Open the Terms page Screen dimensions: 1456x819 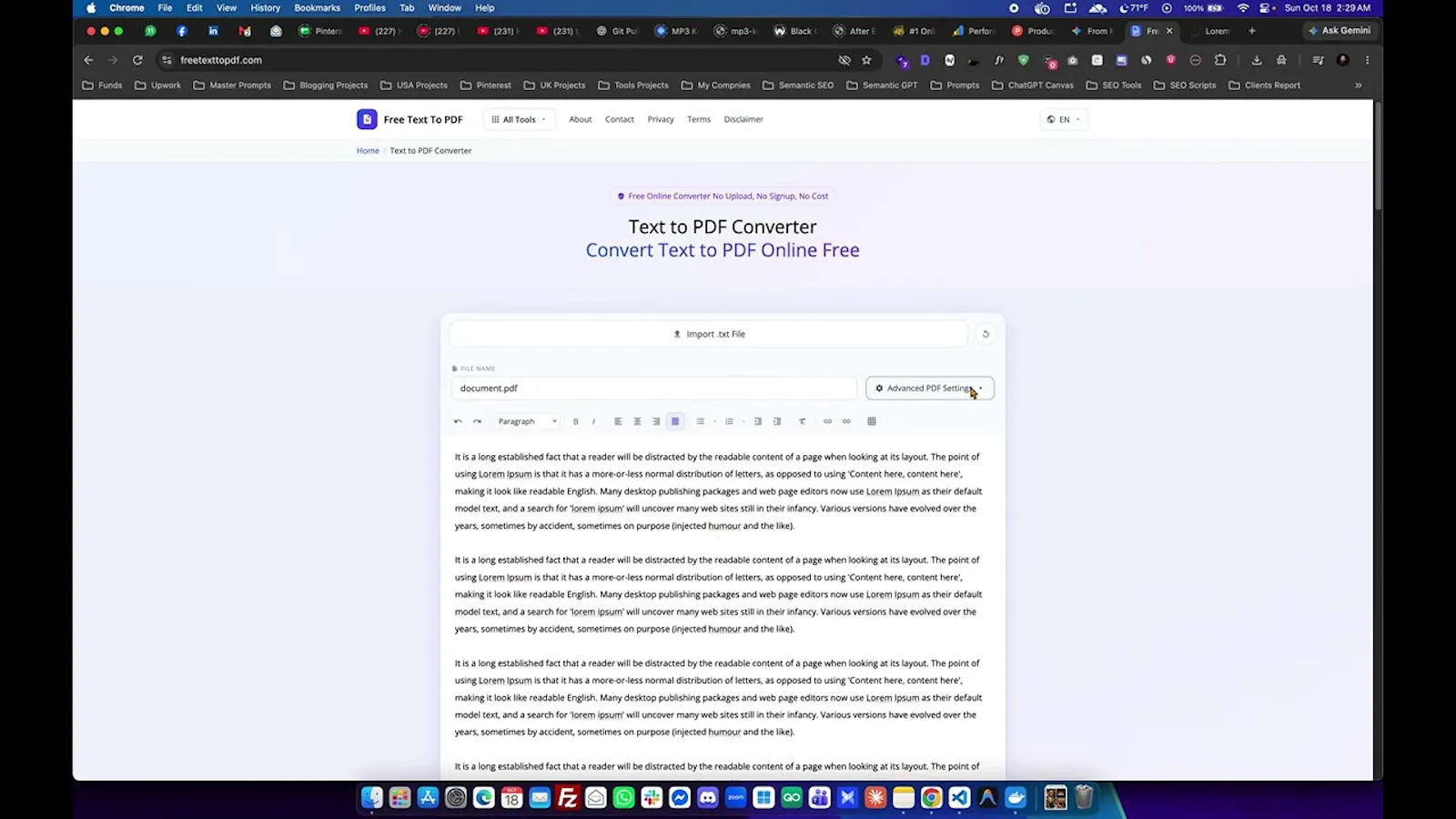(699, 119)
